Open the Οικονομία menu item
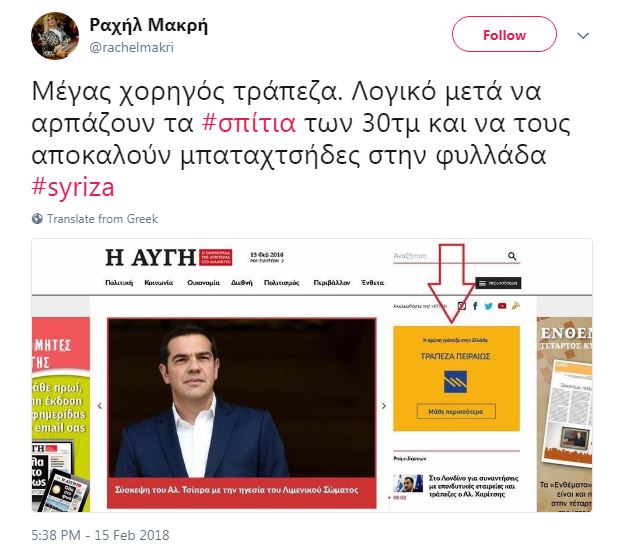 tap(203, 282)
